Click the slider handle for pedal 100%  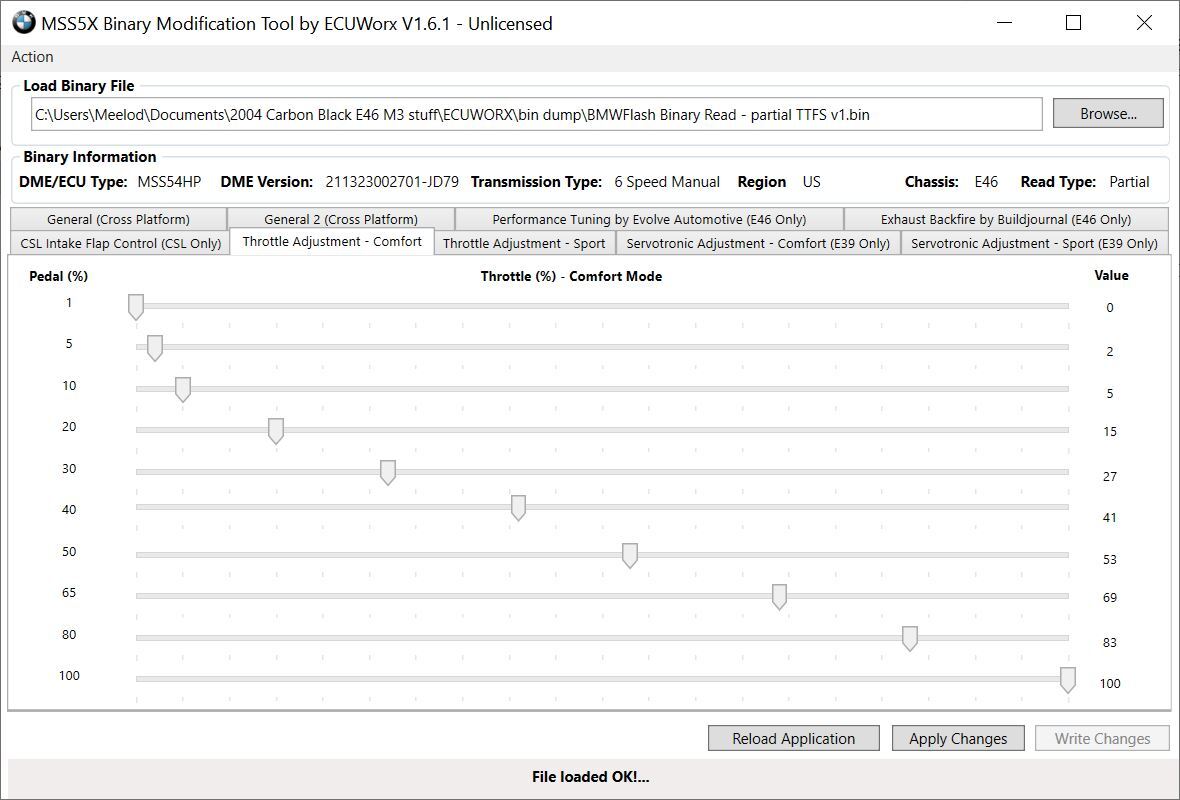pos(1067,680)
